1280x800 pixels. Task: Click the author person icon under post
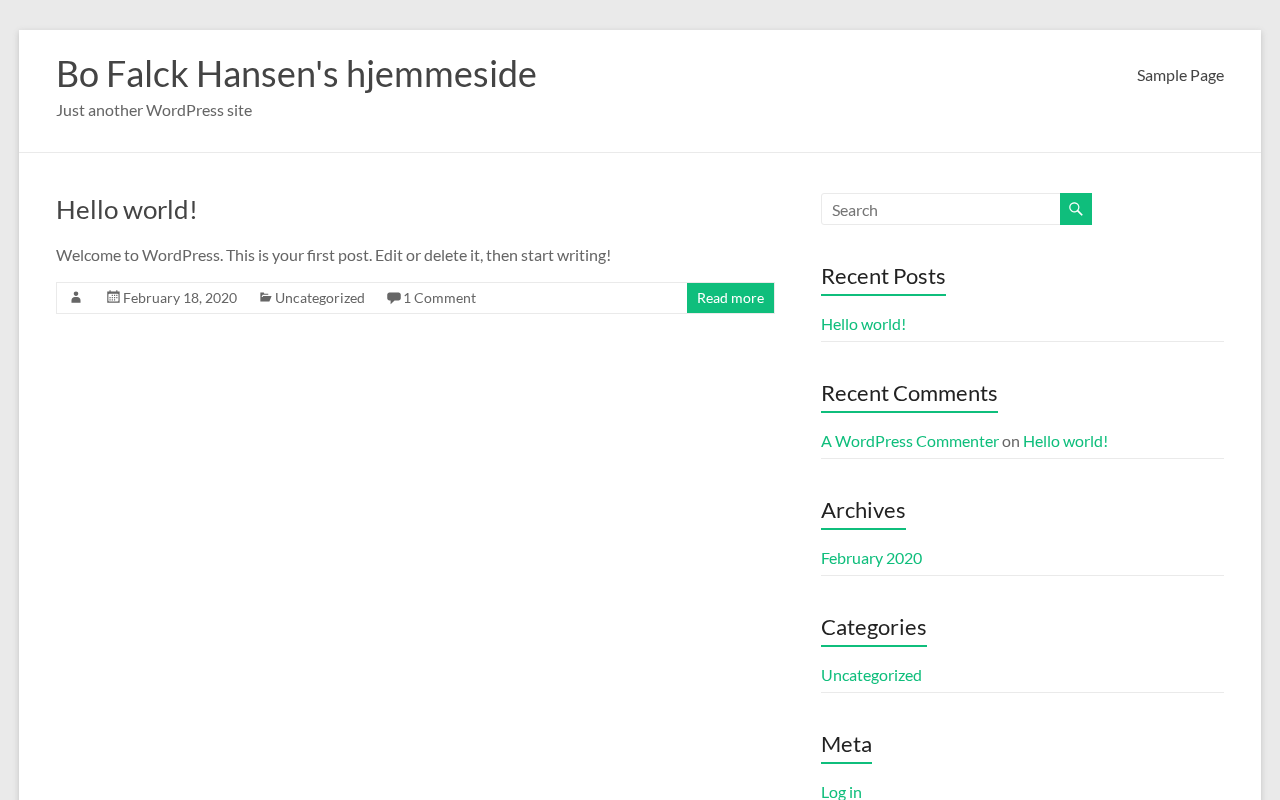pyautogui.click(x=76, y=298)
